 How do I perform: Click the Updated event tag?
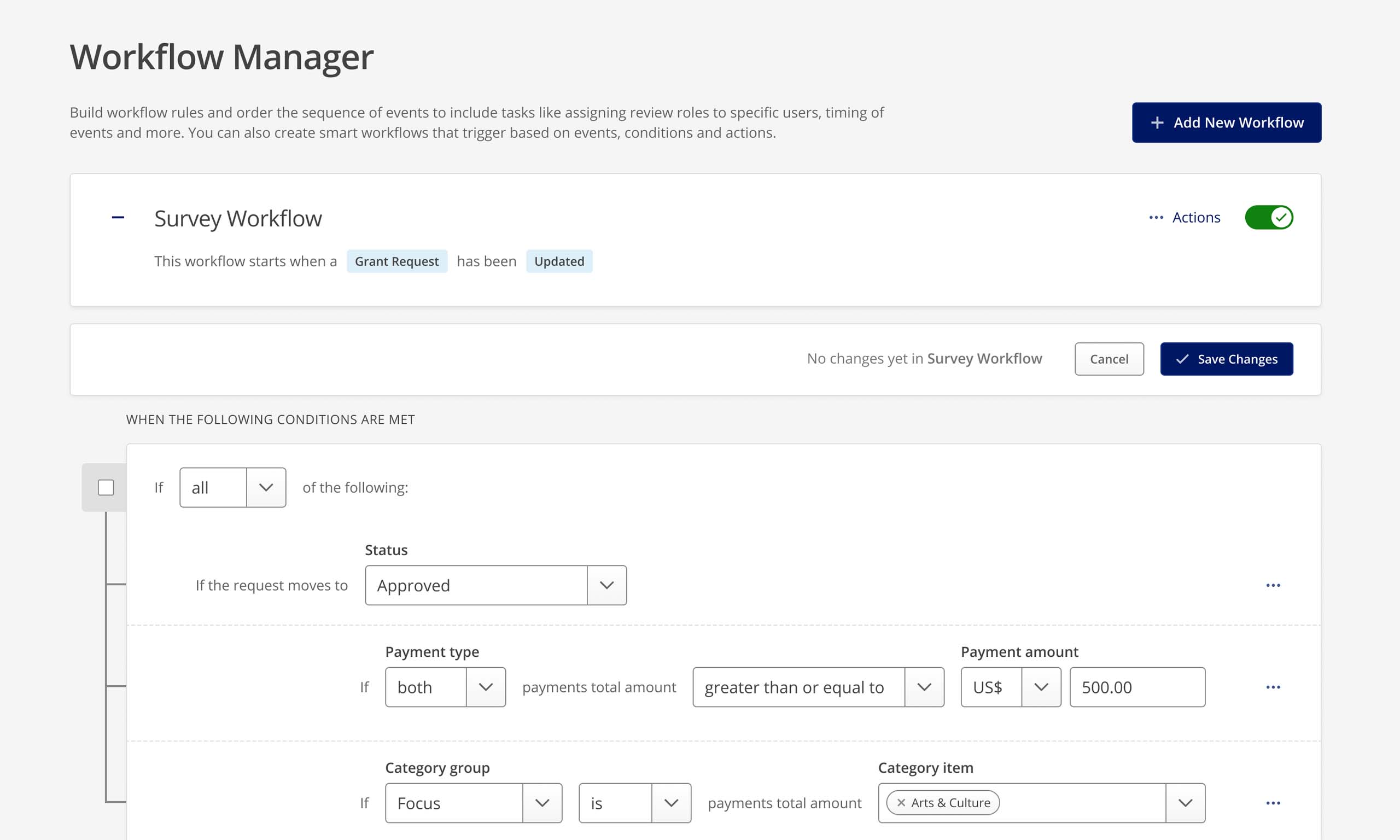click(559, 261)
